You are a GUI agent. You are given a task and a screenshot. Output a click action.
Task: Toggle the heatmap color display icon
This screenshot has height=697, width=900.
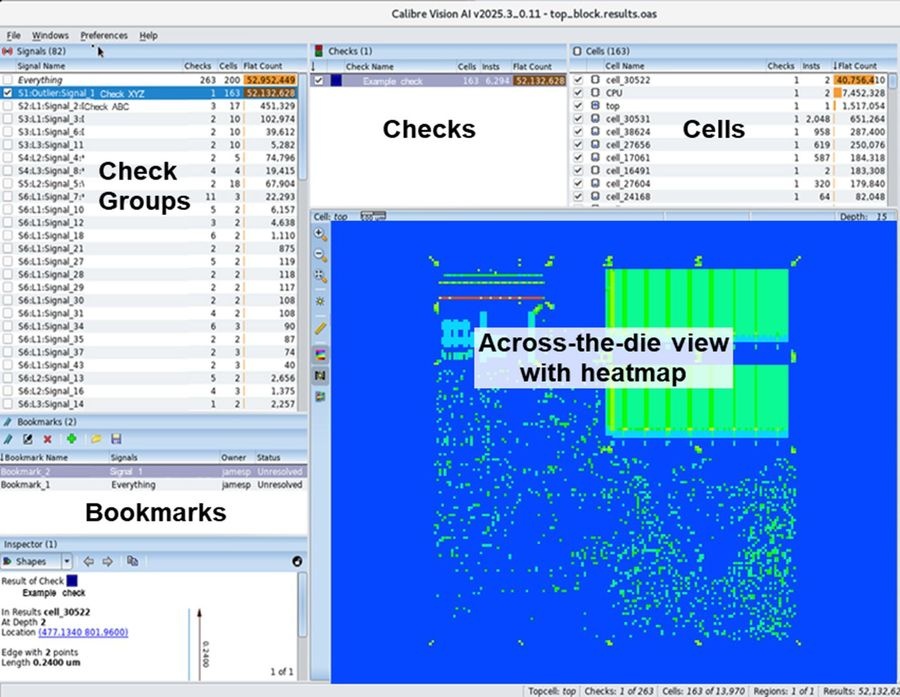tap(320, 353)
